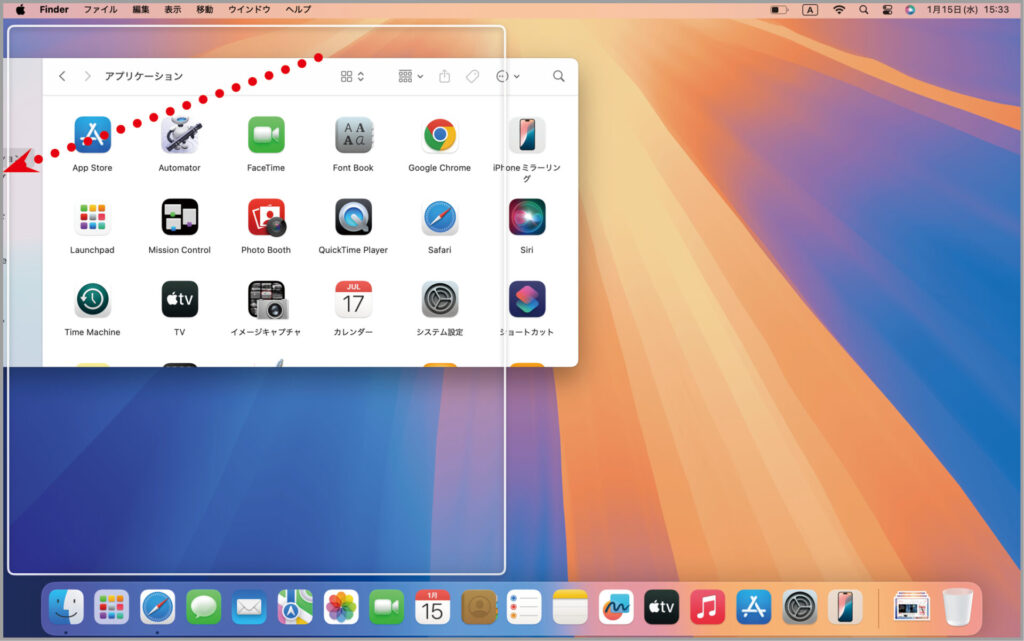
Task: Select Time Machine app icon
Action: pos(92,299)
